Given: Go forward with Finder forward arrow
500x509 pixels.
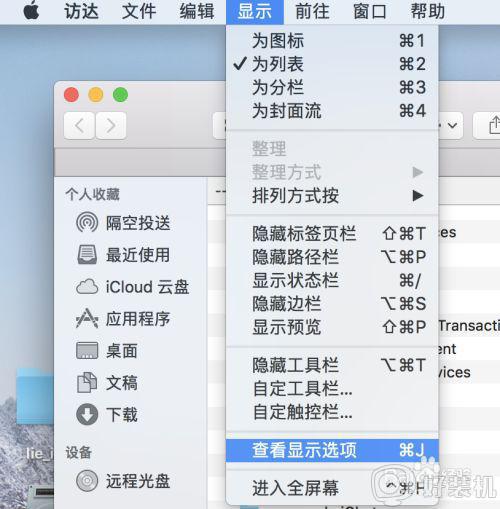Looking at the screenshot, I should 111,126.
